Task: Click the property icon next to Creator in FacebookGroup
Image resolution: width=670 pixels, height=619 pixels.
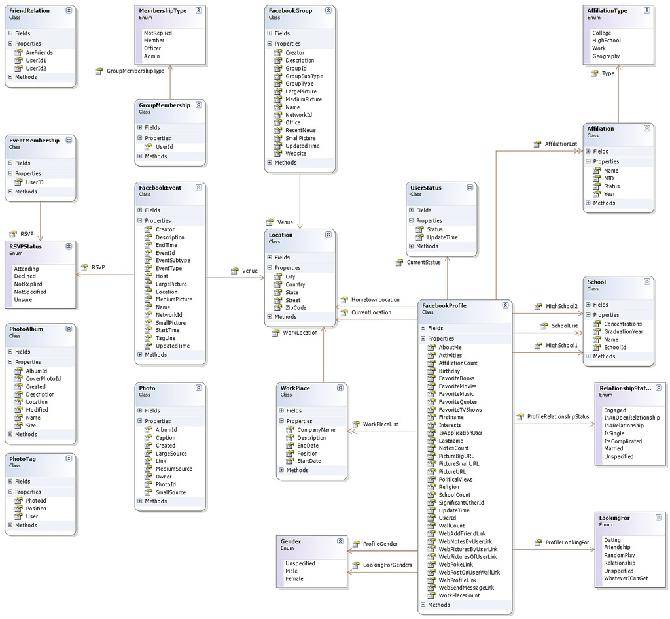Action: click(278, 53)
